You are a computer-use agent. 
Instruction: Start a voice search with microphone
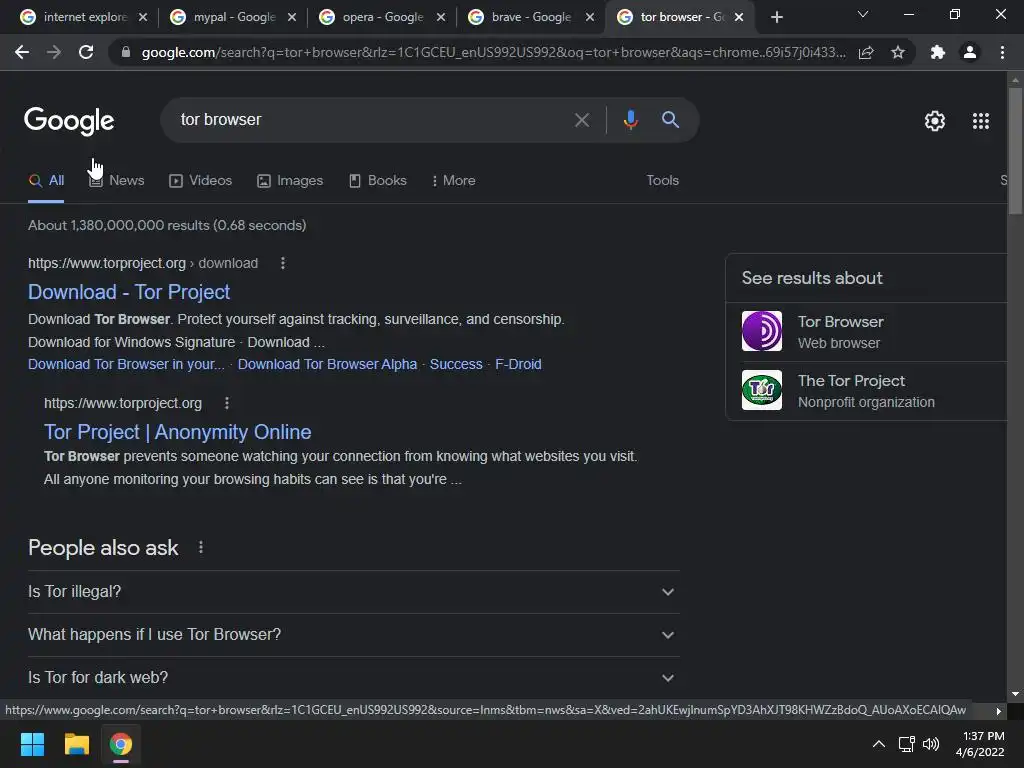(630, 120)
